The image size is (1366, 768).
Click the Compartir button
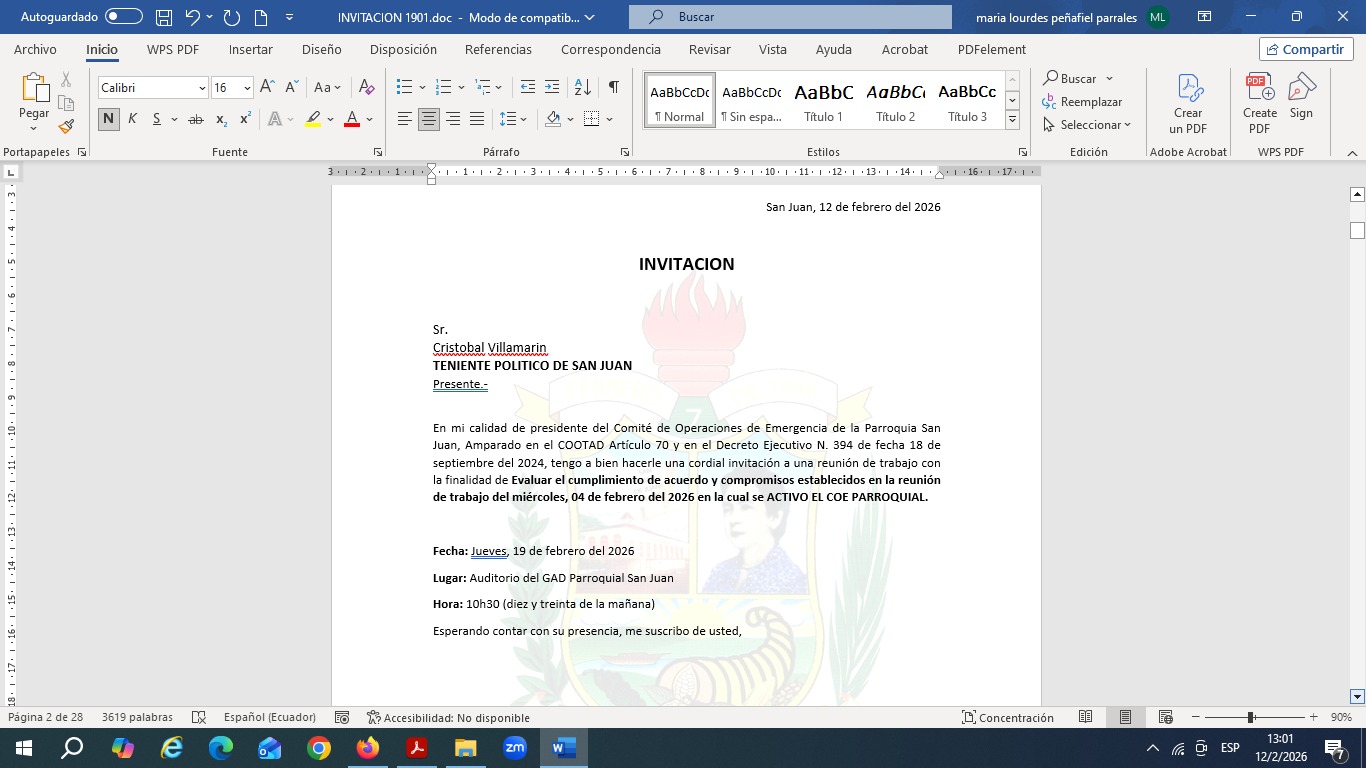tap(1306, 50)
